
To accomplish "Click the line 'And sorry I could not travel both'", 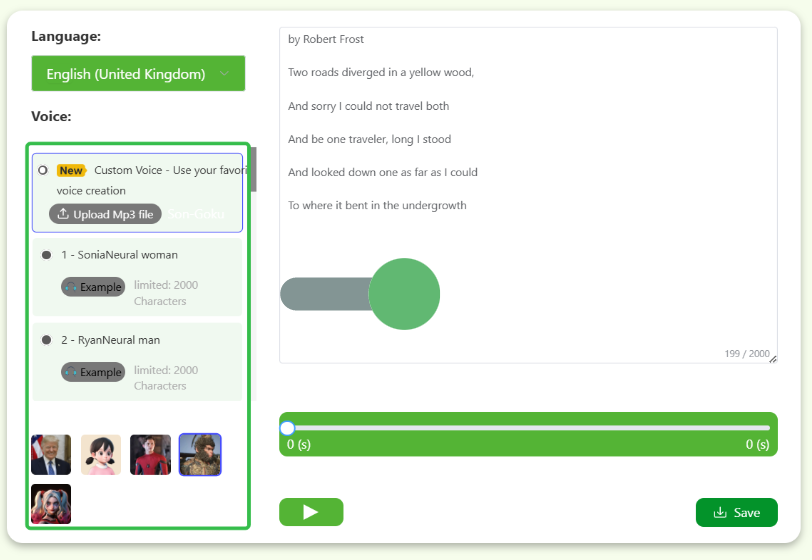I will click(368, 106).
